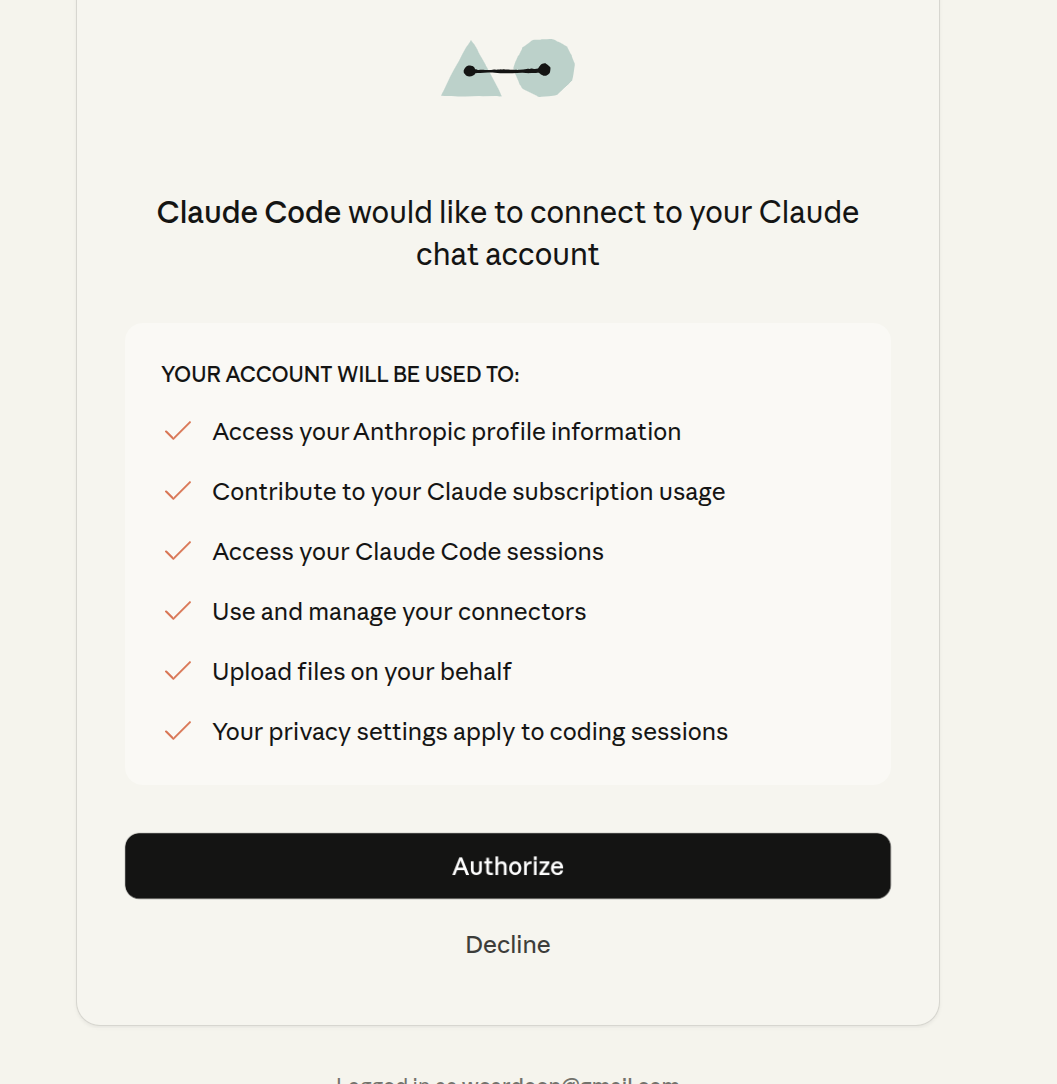Click the checkmark beside Anthropic profile information
The width and height of the screenshot is (1057, 1084).
(x=178, y=432)
